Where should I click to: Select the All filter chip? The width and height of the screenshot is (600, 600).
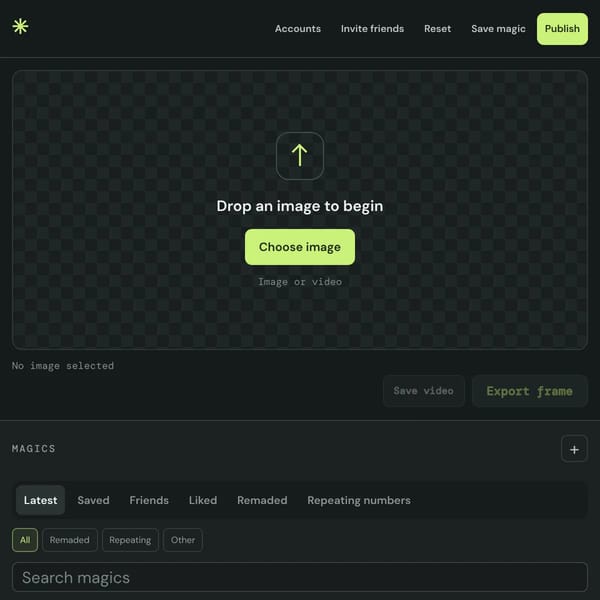click(25, 540)
